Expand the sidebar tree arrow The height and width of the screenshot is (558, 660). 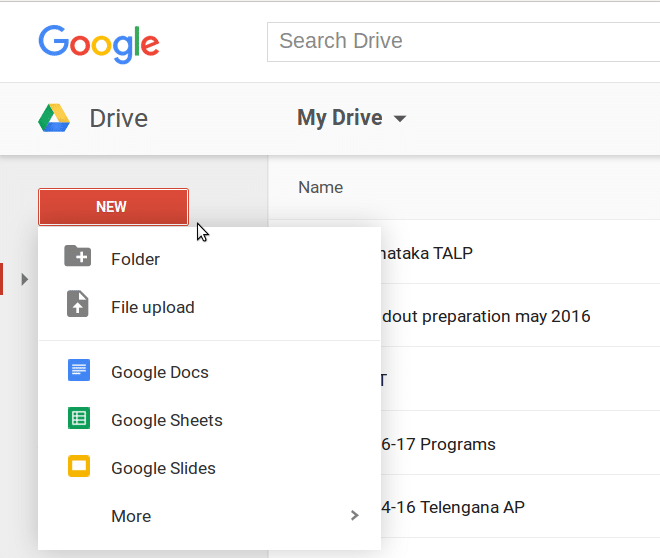[x=25, y=279]
